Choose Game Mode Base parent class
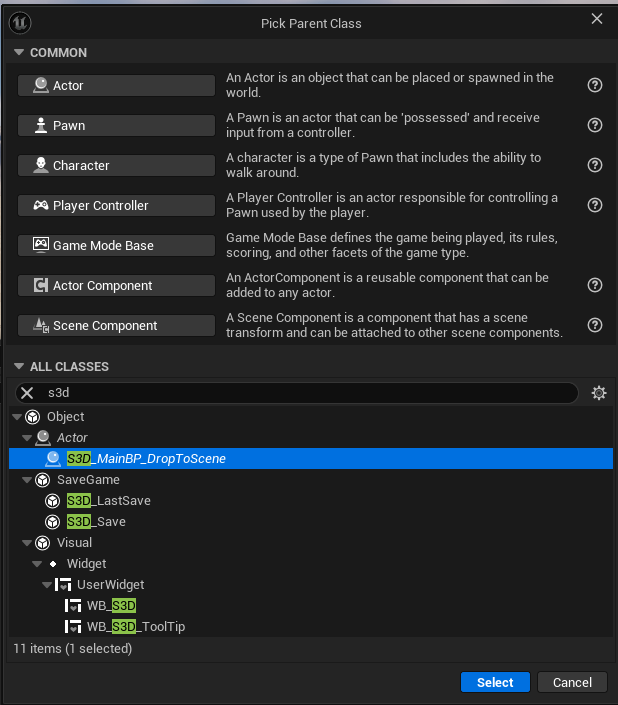 click(x=116, y=245)
